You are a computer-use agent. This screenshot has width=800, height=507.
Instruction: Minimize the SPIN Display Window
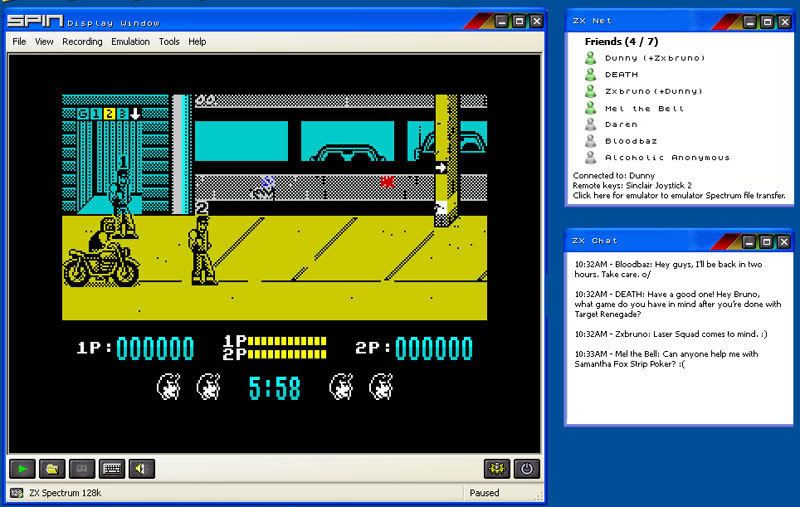click(502, 21)
